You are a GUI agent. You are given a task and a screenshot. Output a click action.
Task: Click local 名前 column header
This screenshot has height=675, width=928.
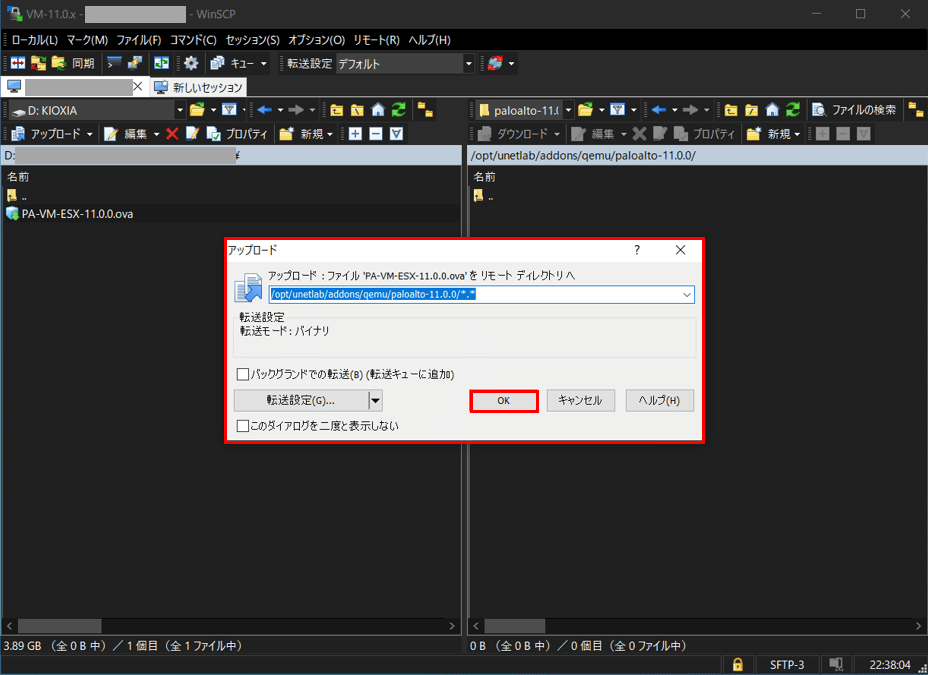18,177
